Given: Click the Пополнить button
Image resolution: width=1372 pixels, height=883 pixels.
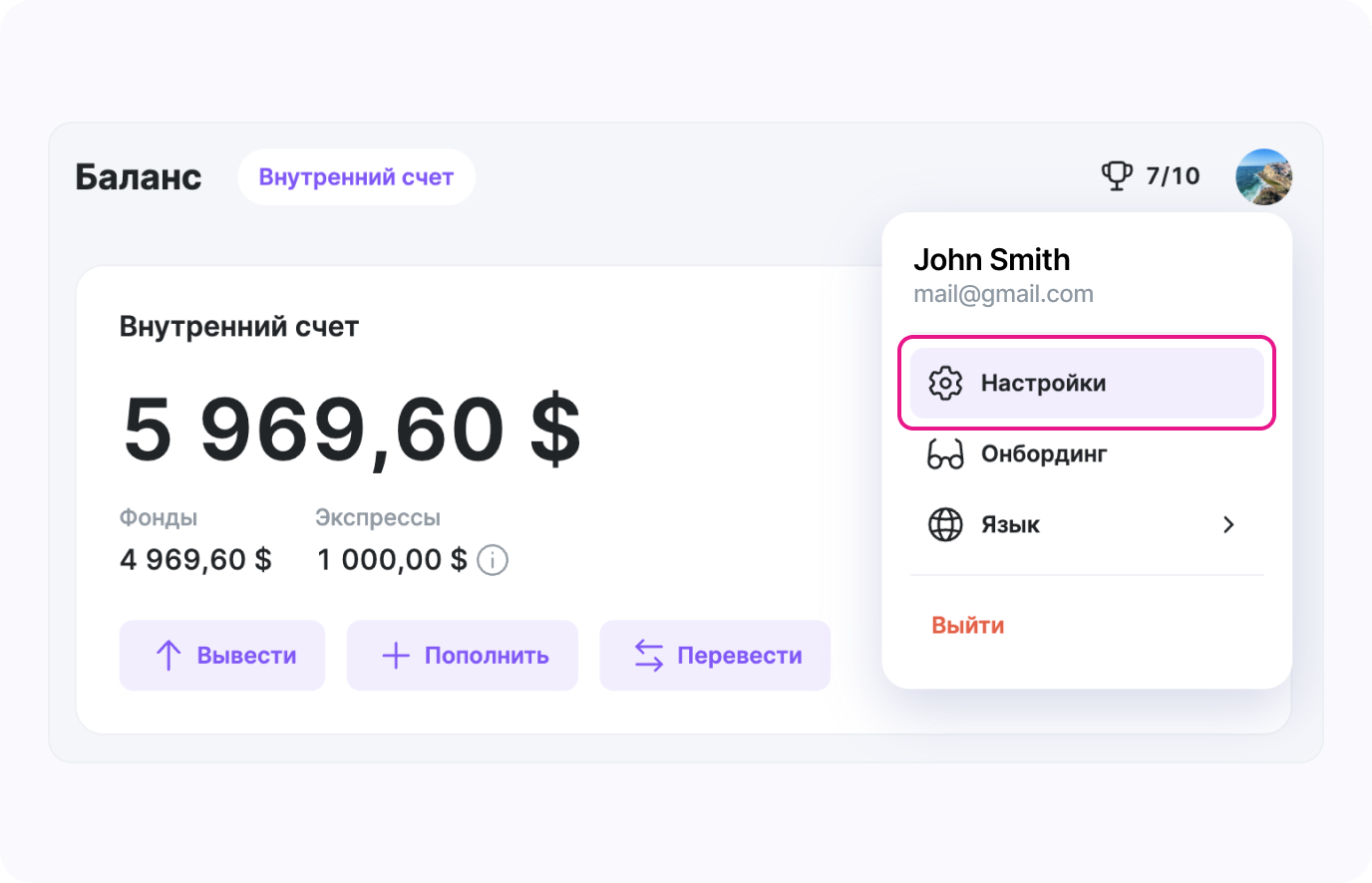Looking at the screenshot, I should pyautogui.click(x=463, y=655).
